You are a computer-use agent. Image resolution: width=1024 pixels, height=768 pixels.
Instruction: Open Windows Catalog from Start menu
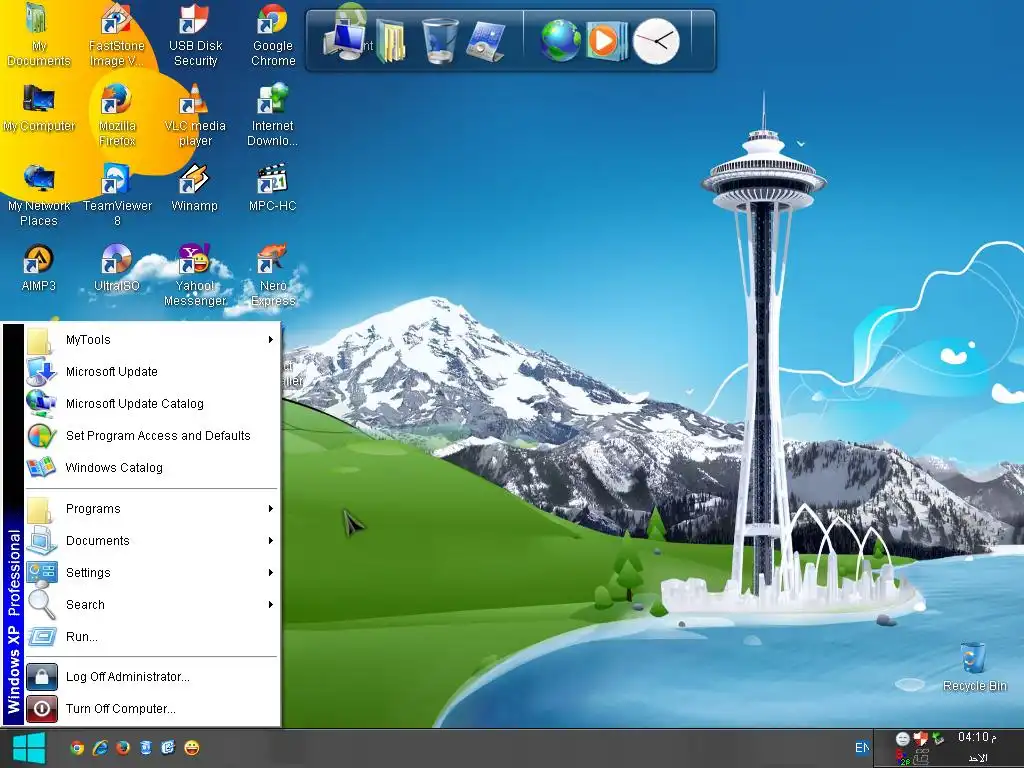pyautogui.click(x=153, y=468)
